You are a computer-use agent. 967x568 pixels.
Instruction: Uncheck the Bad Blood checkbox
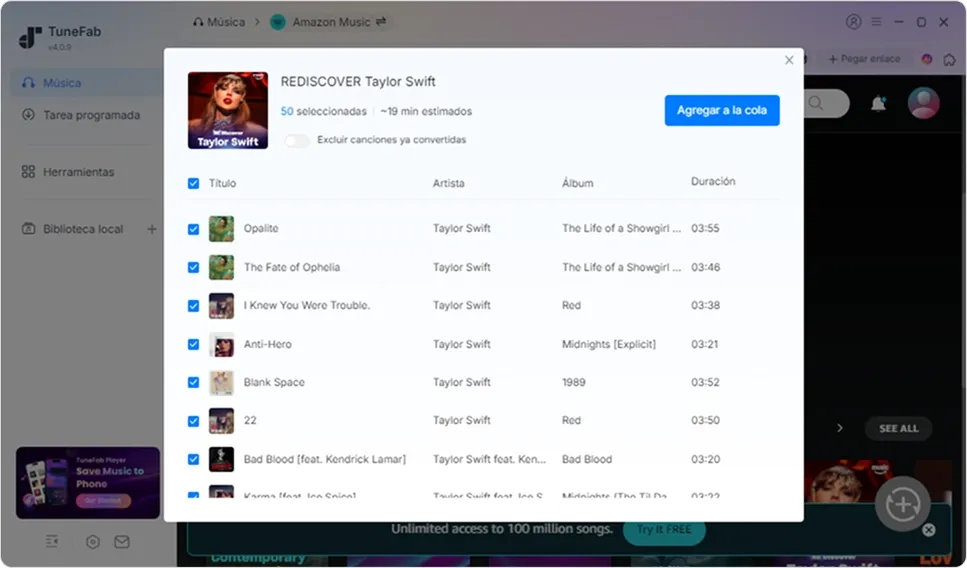[194, 459]
